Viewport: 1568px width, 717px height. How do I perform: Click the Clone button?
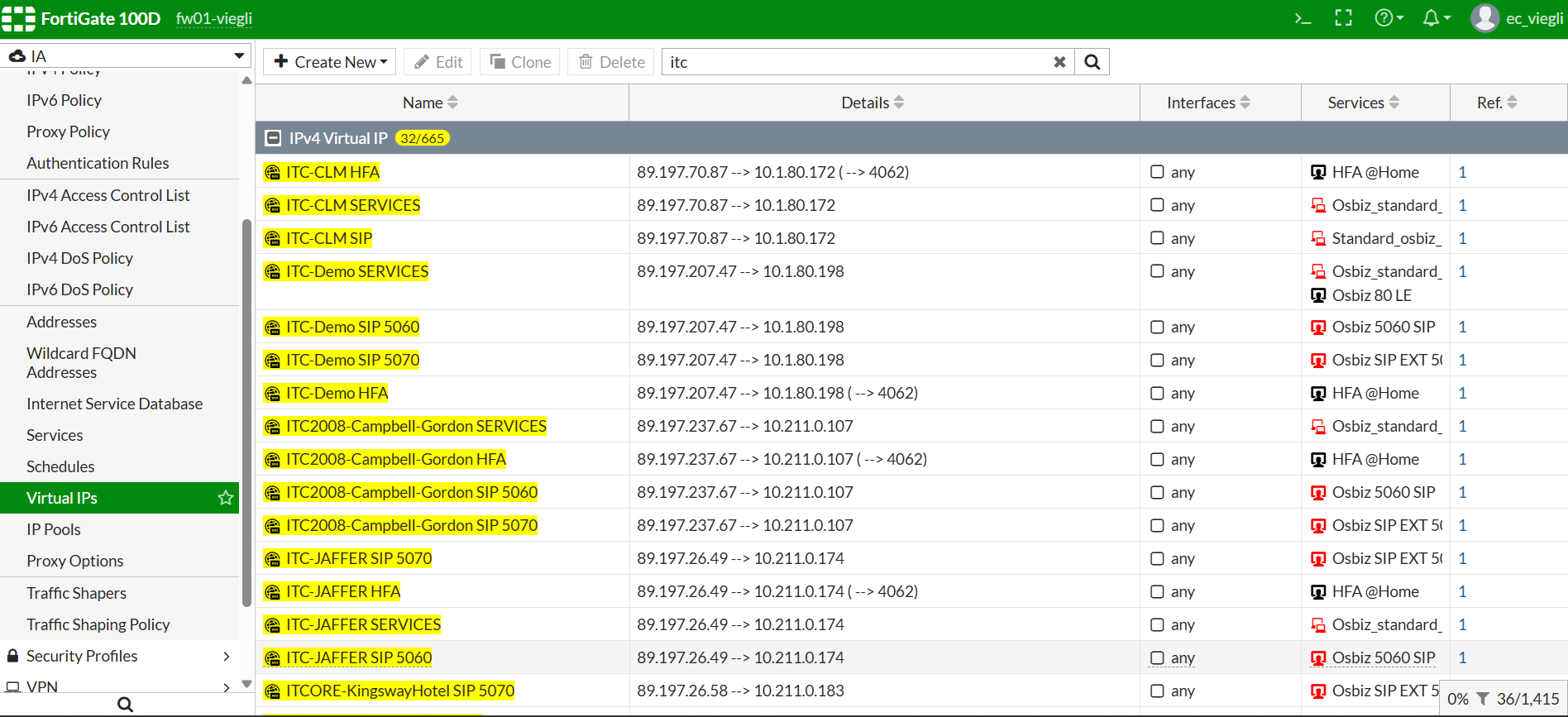tap(520, 62)
